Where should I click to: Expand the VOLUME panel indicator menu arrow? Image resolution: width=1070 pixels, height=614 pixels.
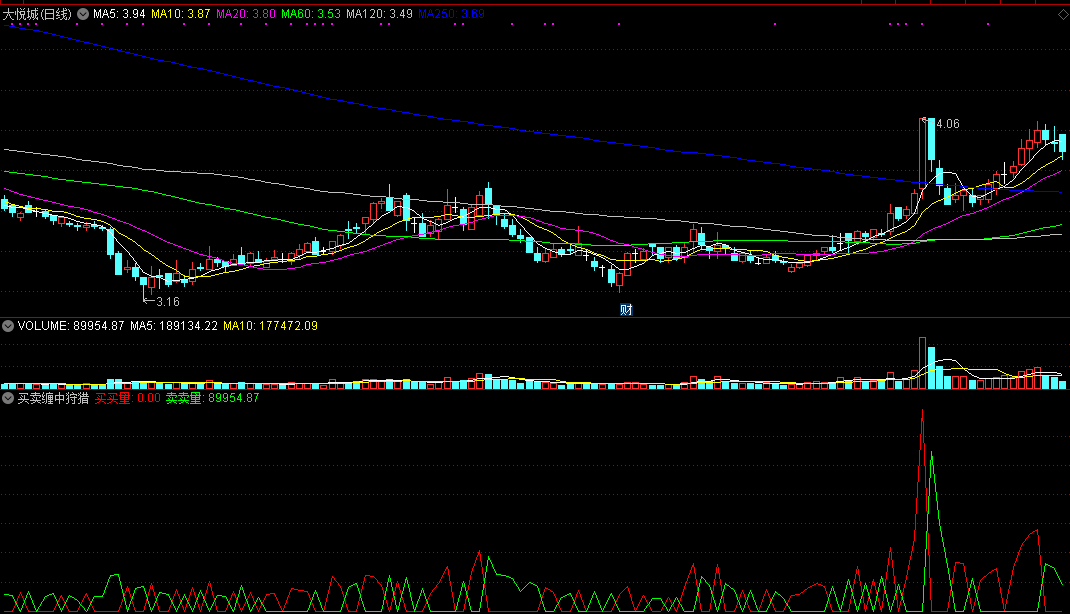click(8, 326)
